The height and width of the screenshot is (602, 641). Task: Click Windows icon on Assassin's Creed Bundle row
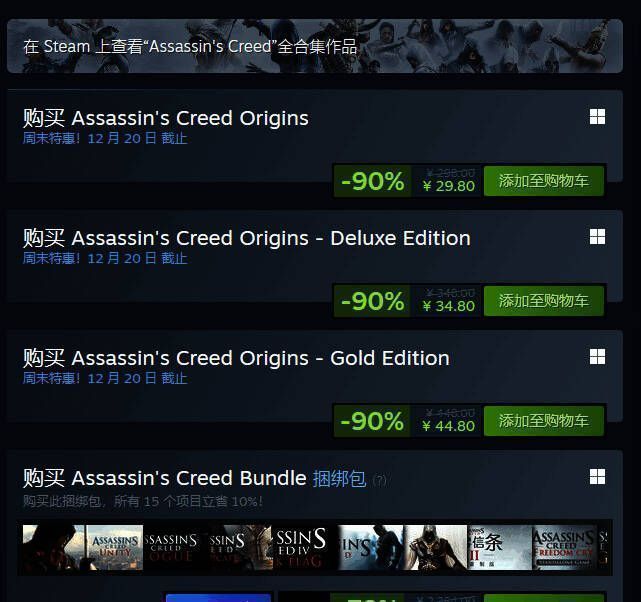pos(597,477)
